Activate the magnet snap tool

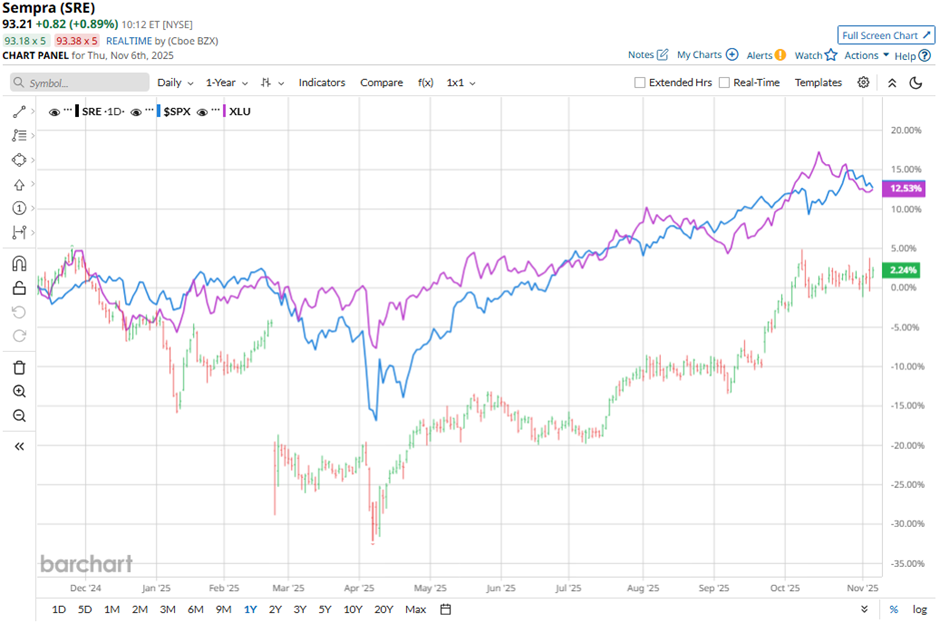click(x=19, y=264)
